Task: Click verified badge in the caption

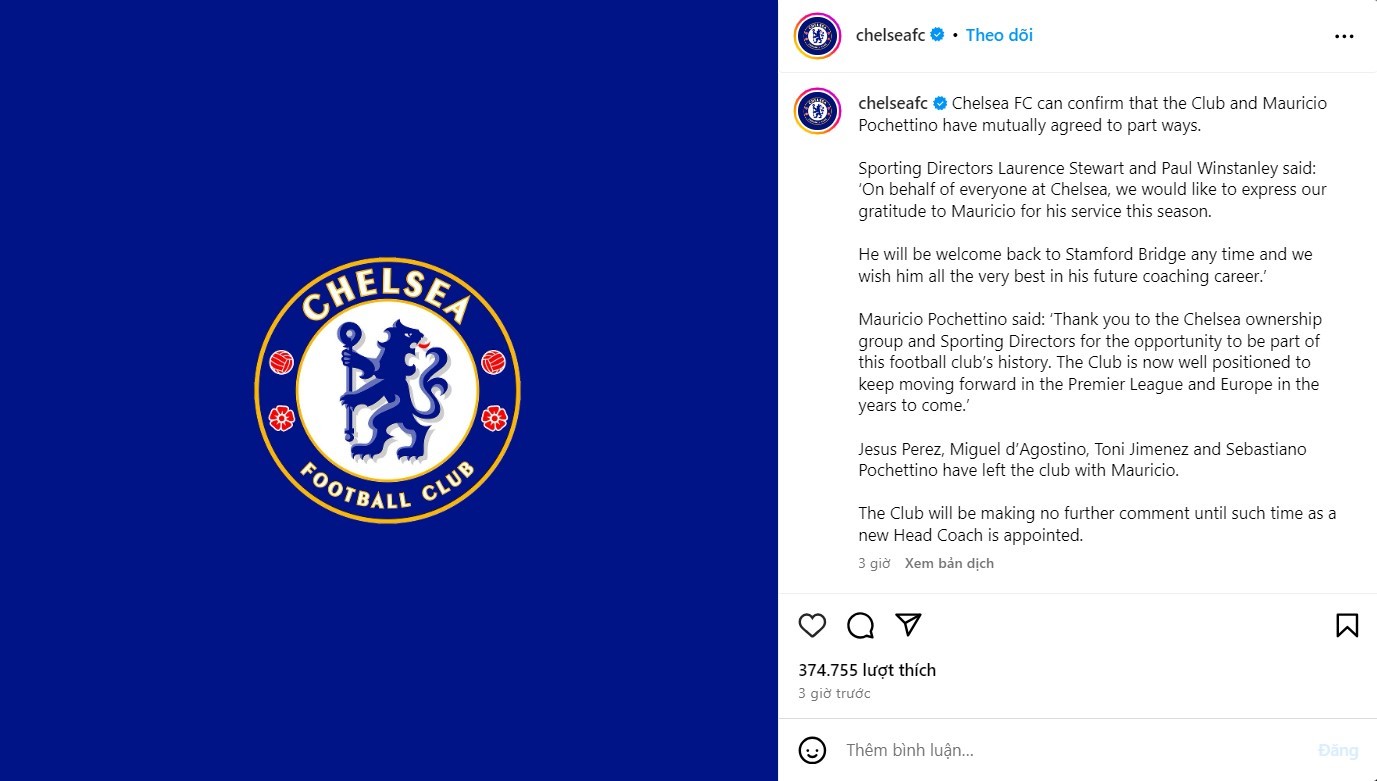Action: pos(940,103)
